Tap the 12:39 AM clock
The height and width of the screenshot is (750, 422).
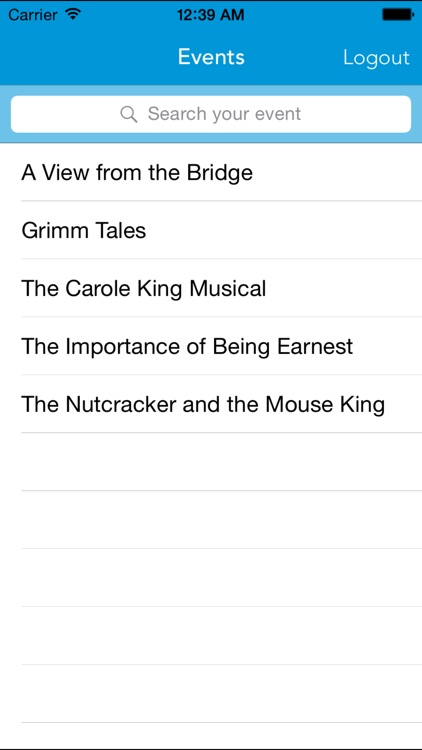point(211,15)
